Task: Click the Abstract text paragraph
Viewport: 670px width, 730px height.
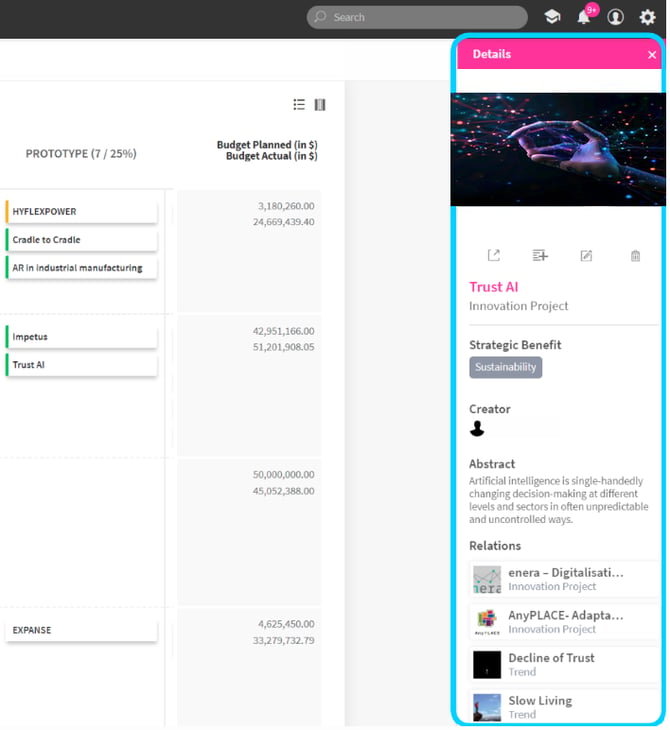Action: (x=558, y=500)
